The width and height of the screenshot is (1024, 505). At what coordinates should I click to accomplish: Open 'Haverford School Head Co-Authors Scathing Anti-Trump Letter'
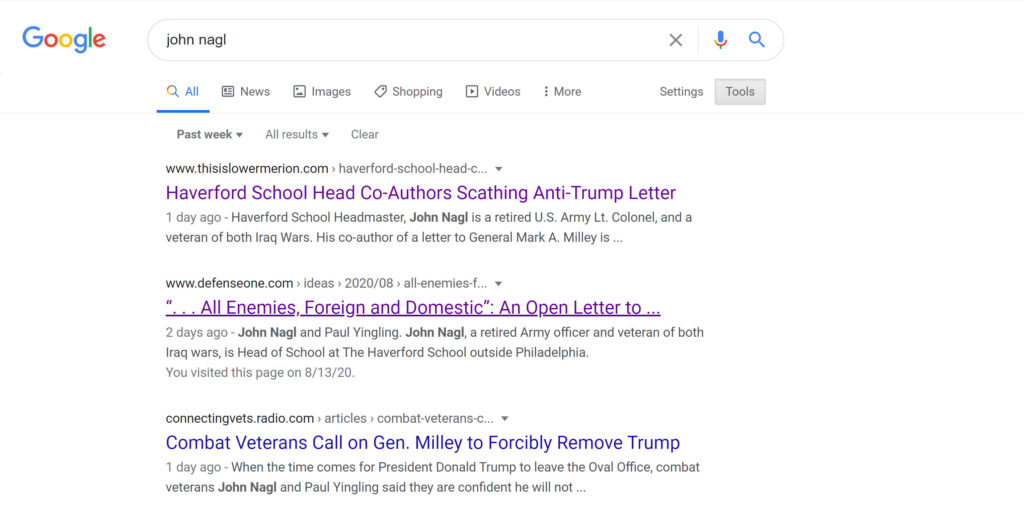pos(421,193)
